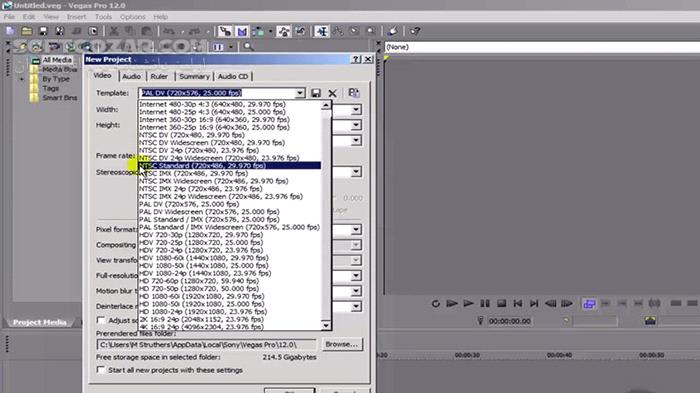Click the Project Media search magnifier icon
Image resolution: width=700 pixels, height=393 pixels.
coord(248,46)
